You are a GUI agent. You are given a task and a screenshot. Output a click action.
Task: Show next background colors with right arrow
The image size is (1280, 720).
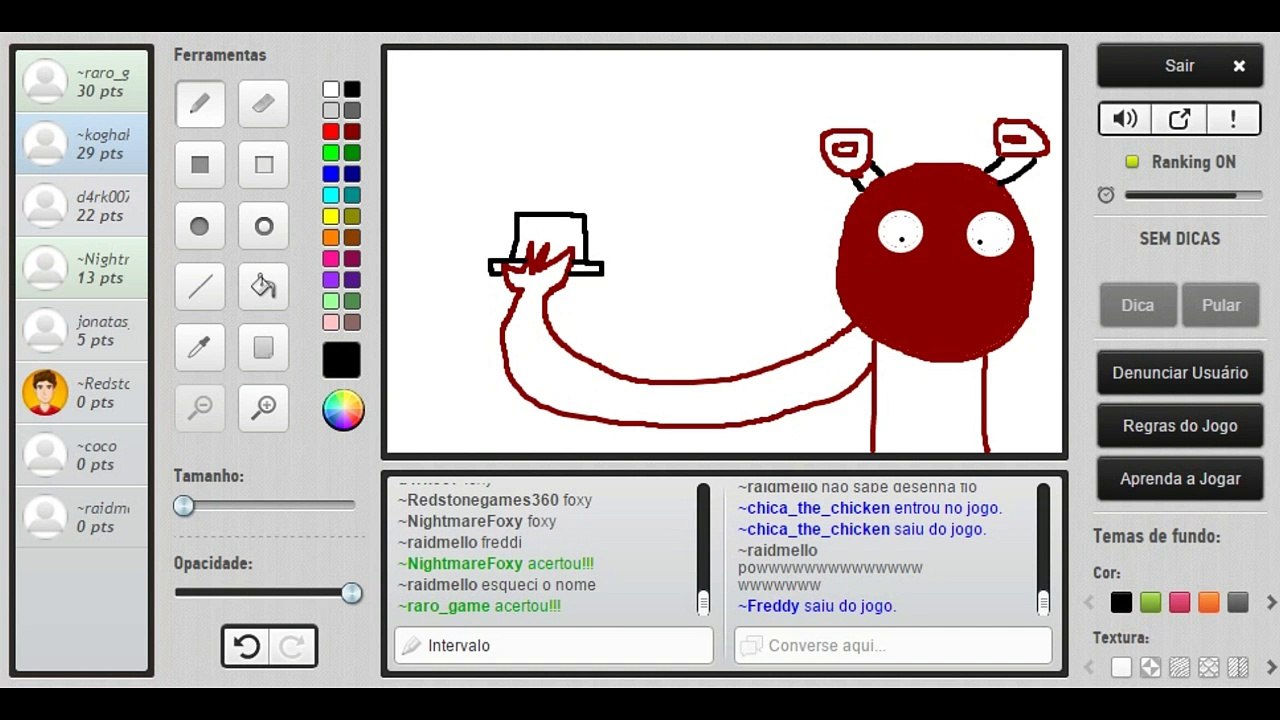(x=1271, y=603)
